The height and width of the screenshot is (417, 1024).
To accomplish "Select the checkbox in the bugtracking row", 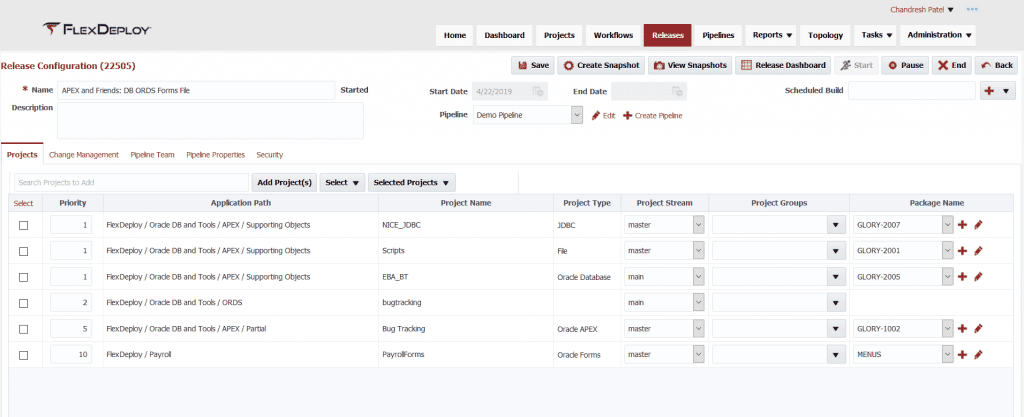I will [23, 302].
